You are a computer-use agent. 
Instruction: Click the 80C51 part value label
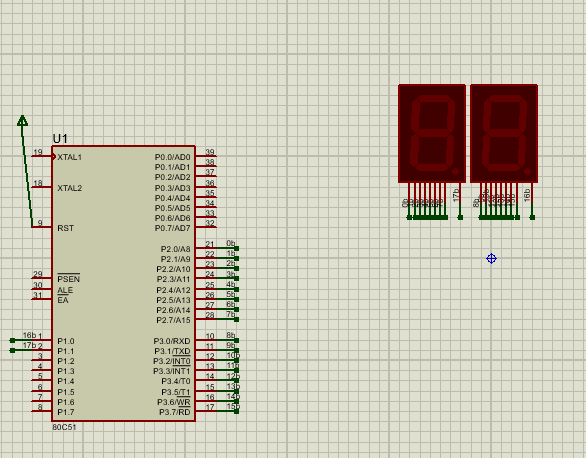click(x=64, y=427)
